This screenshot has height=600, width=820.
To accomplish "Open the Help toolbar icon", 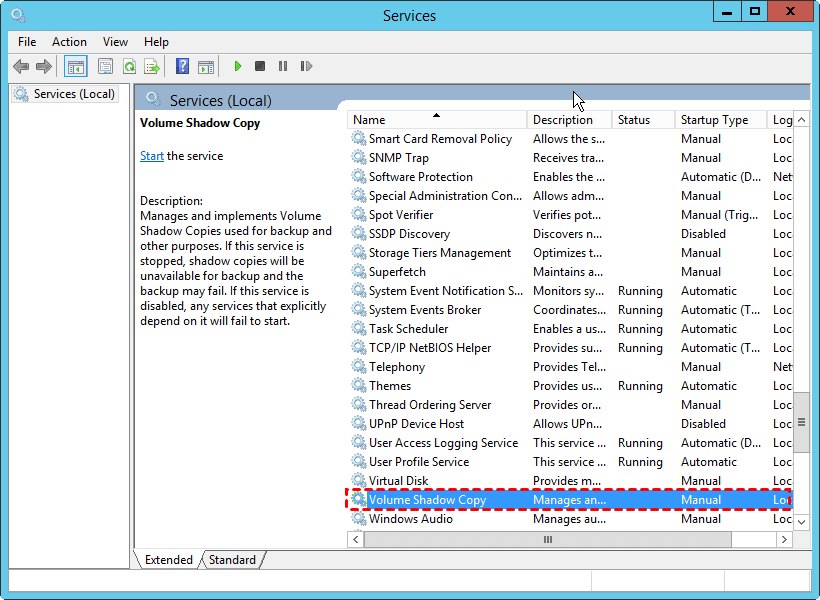I will [182, 67].
